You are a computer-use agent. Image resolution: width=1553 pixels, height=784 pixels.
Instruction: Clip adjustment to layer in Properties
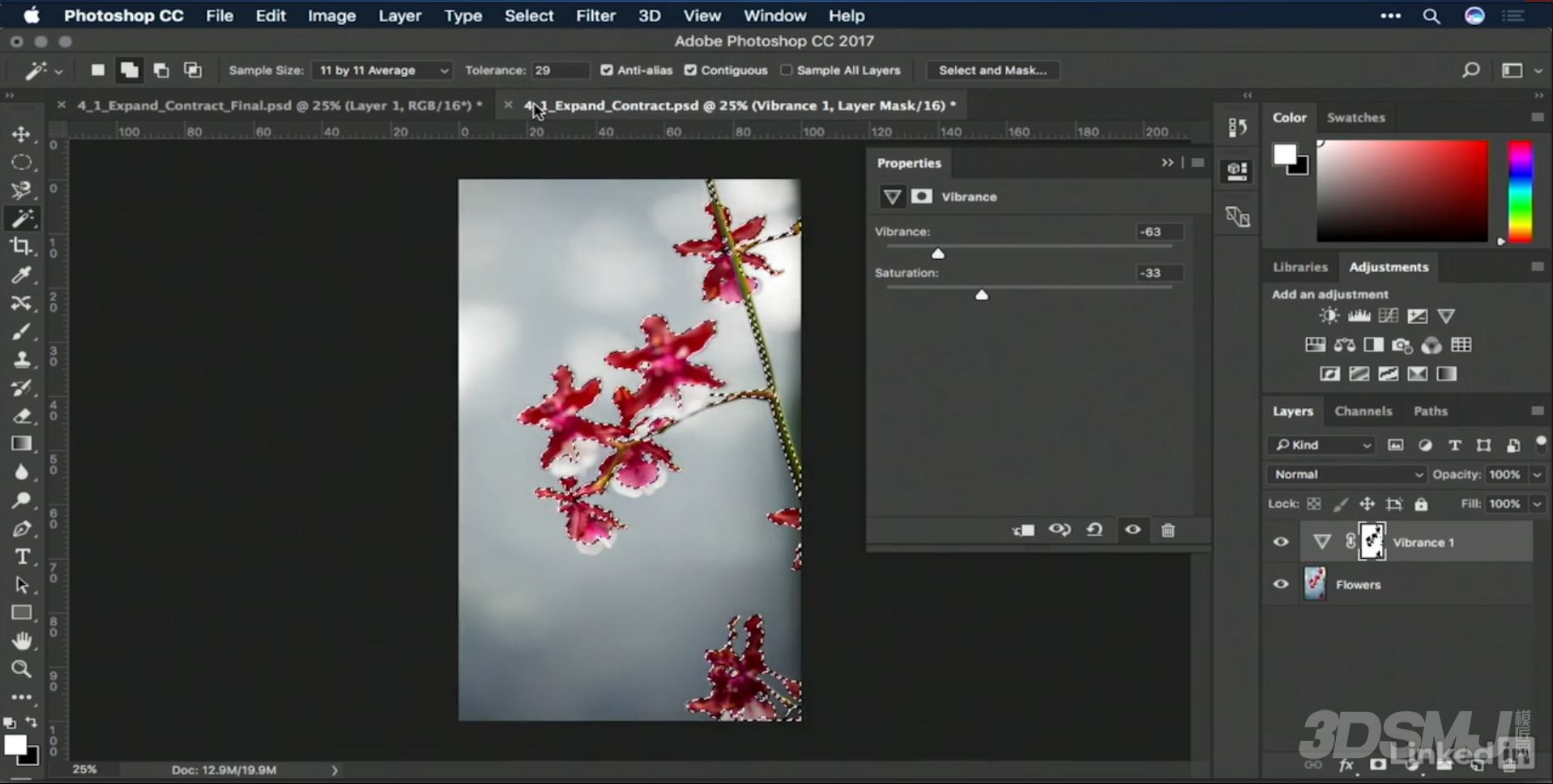point(1023,530)
